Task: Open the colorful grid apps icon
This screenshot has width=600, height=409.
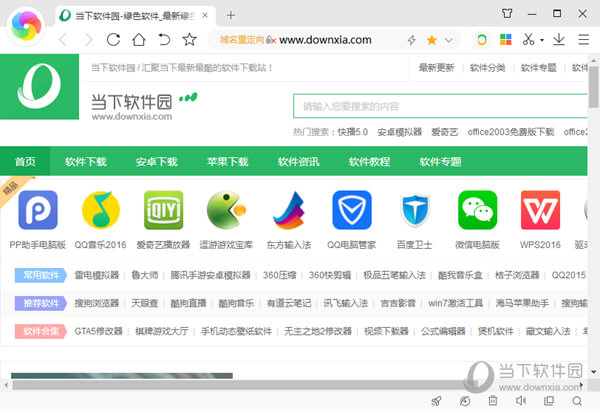Action: (506, 40)
